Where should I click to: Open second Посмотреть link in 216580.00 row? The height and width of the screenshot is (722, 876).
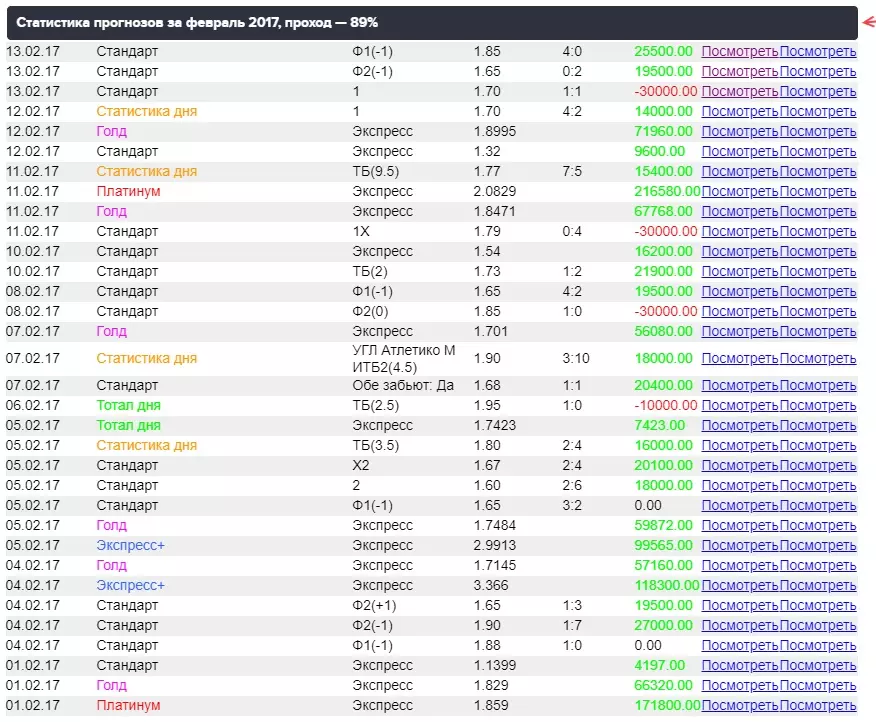[818, 192]
